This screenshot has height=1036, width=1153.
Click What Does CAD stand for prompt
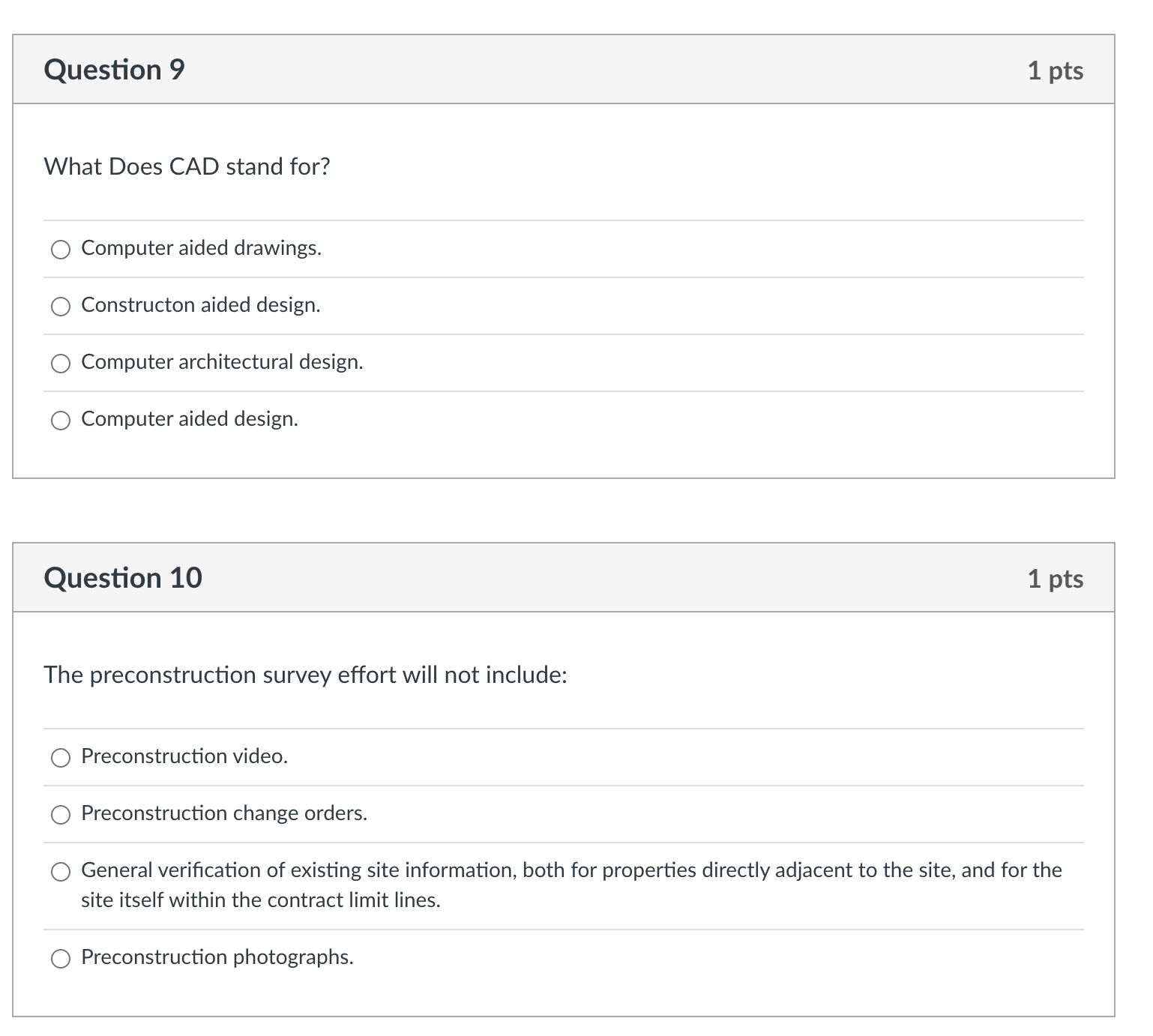[187, 166]
